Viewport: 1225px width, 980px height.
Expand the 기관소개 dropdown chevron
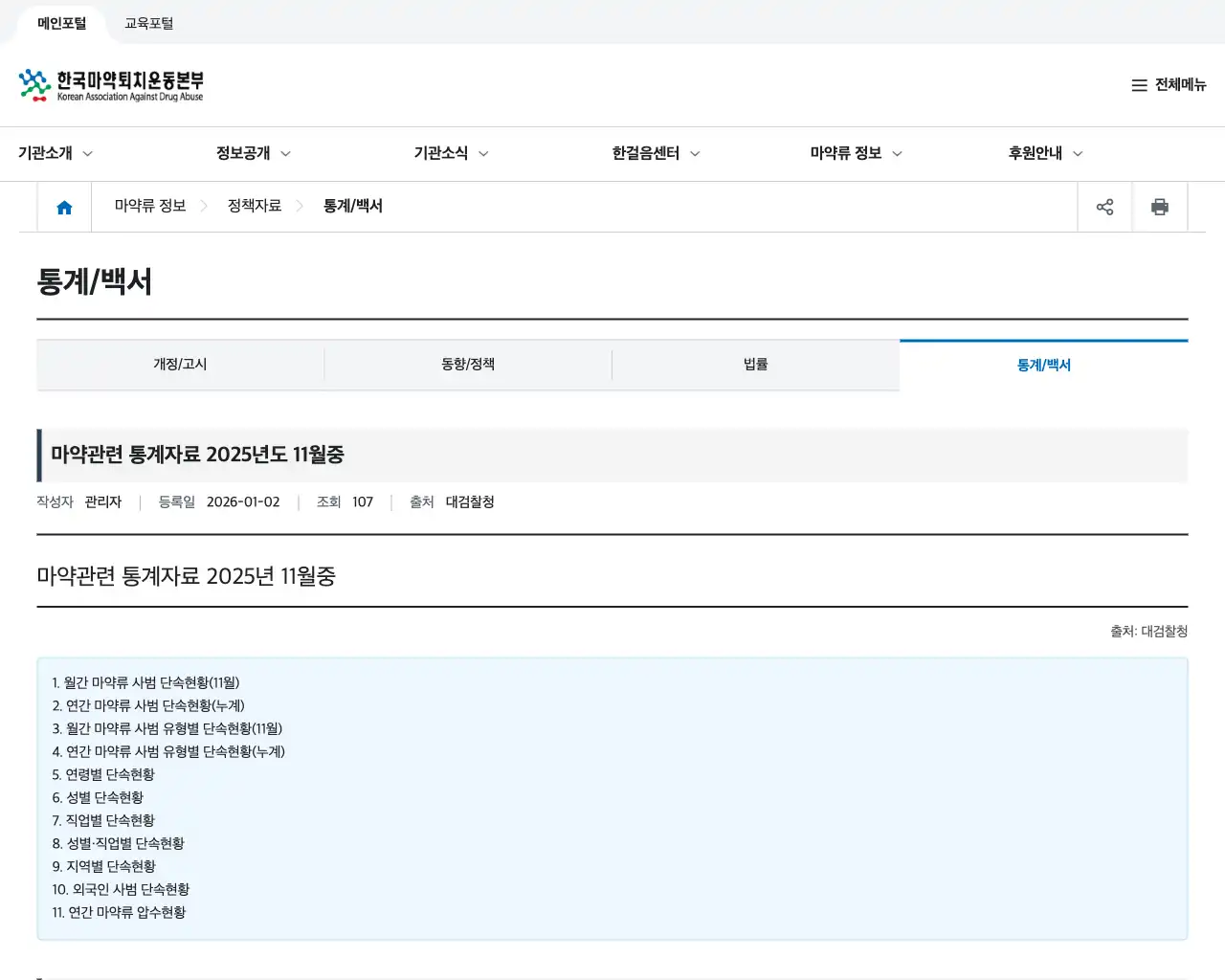88,153
